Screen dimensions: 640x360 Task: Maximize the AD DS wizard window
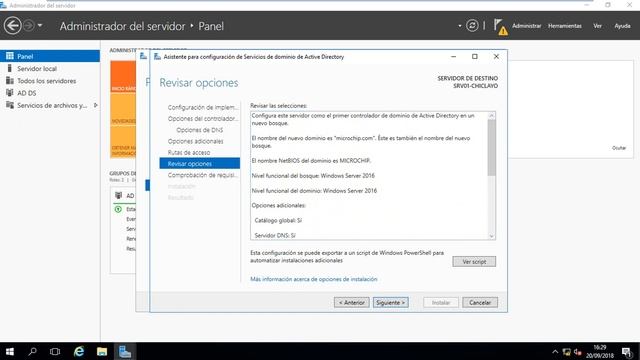474,56
